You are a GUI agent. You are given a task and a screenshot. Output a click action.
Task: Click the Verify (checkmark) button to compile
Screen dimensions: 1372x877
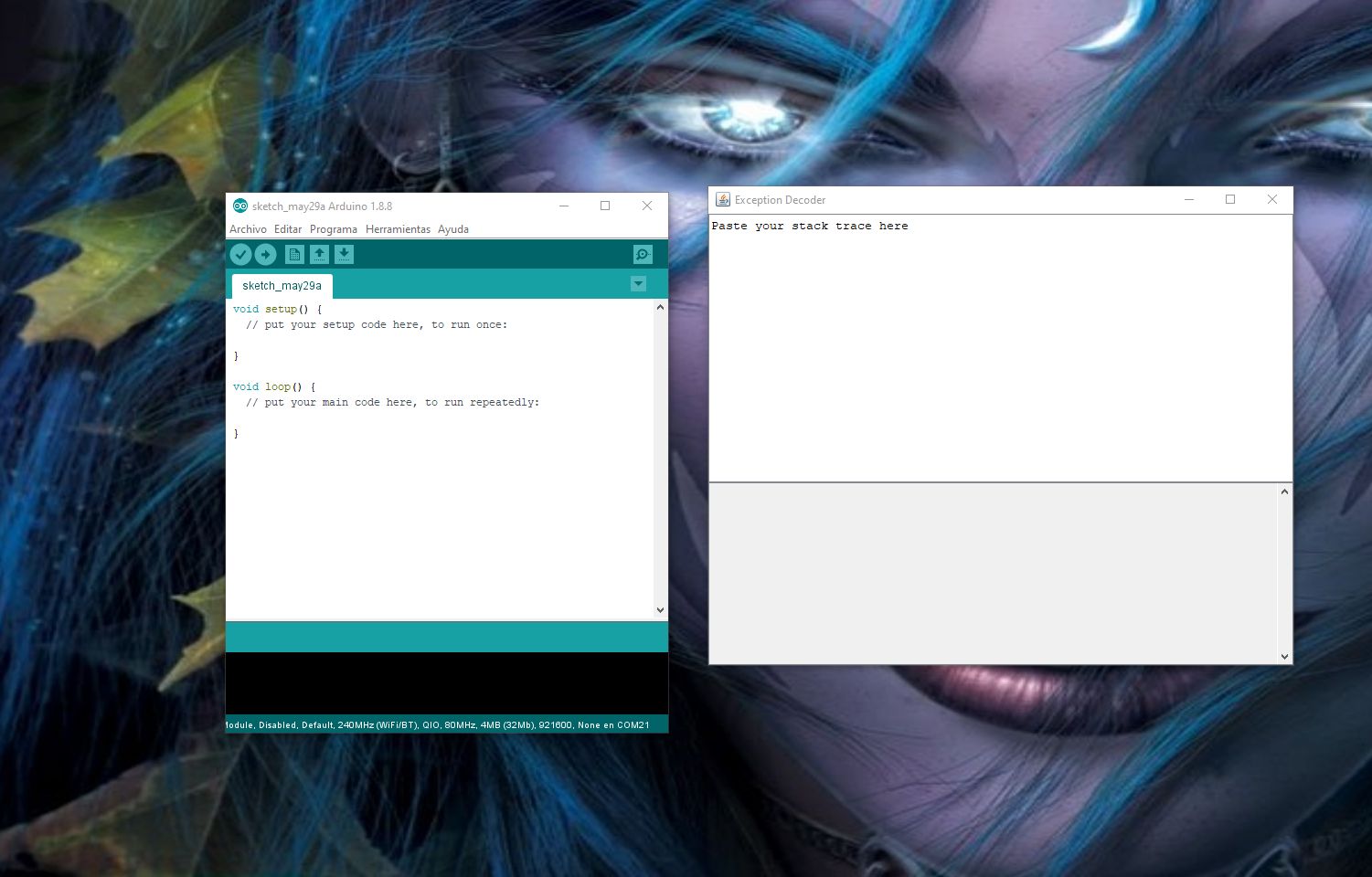click(241, 254)
